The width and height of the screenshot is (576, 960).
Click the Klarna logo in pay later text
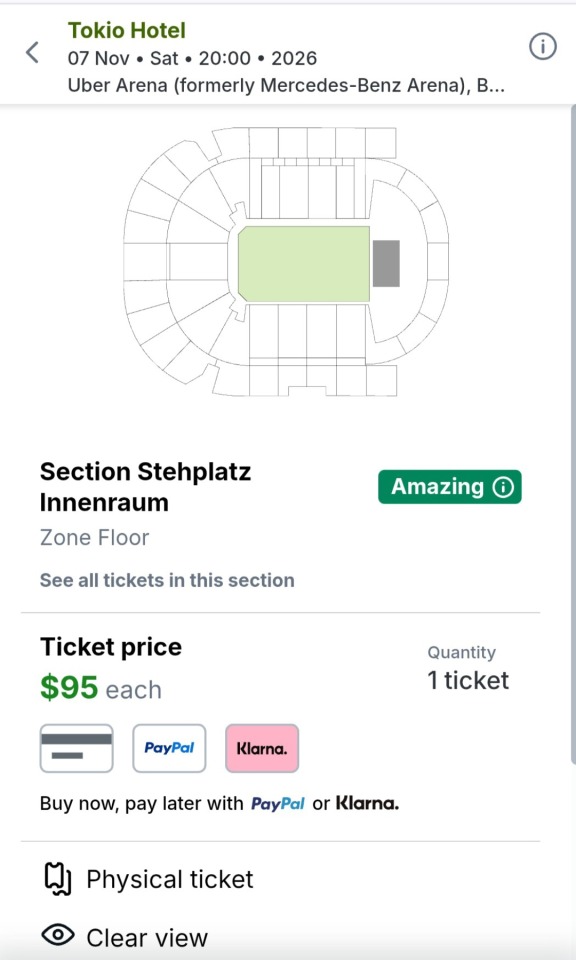(367, 803)
